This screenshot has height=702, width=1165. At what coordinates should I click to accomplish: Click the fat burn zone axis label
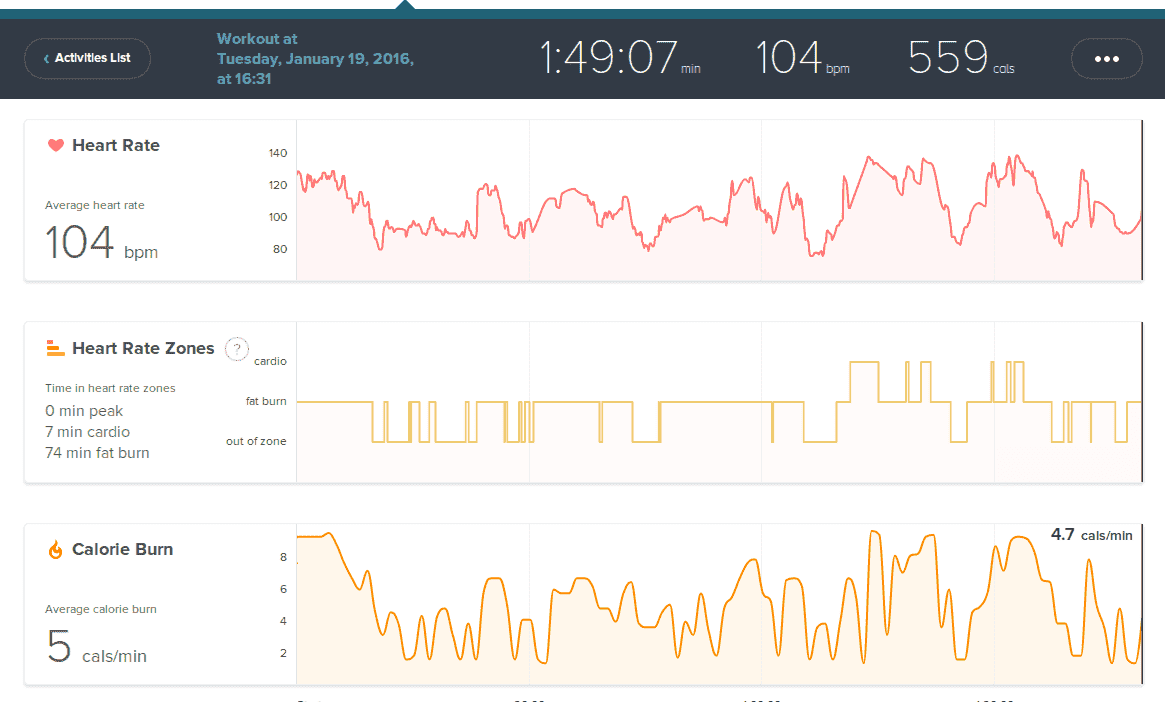tap(266, 401)
